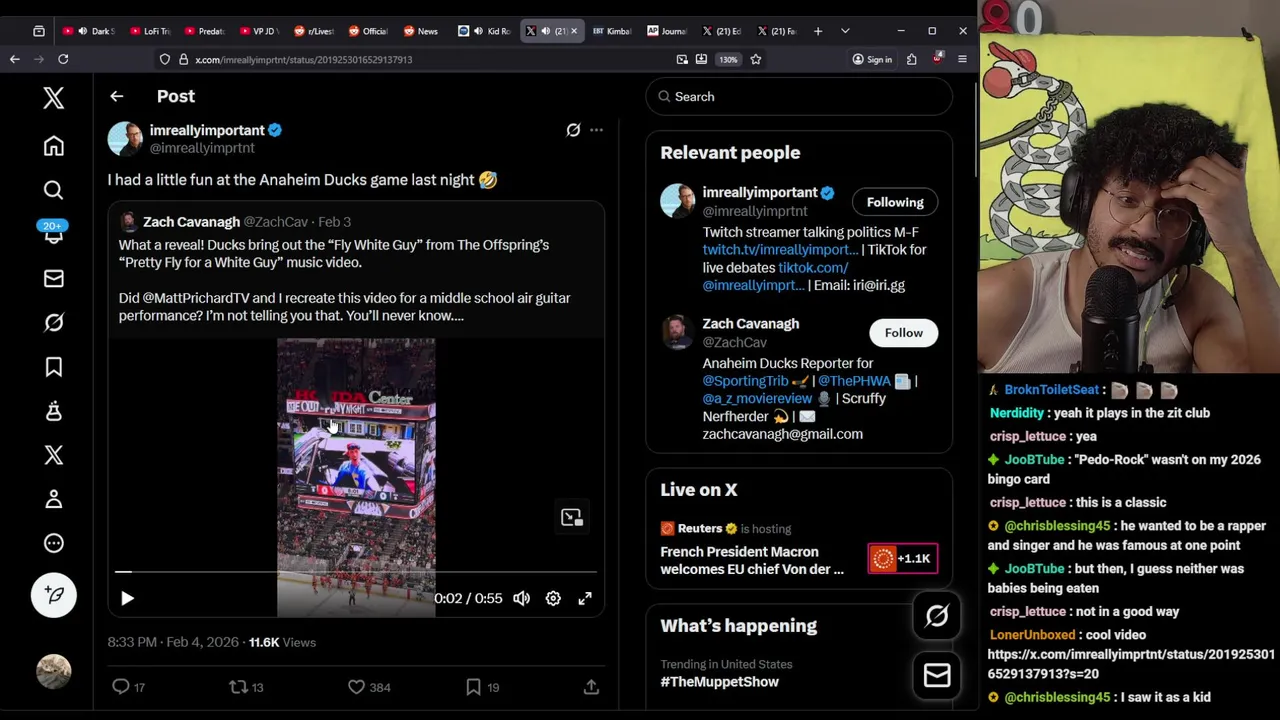Switch to the r/Livest Reddit tab
This screenshot has width=1280, height=720.
(313, 31)
